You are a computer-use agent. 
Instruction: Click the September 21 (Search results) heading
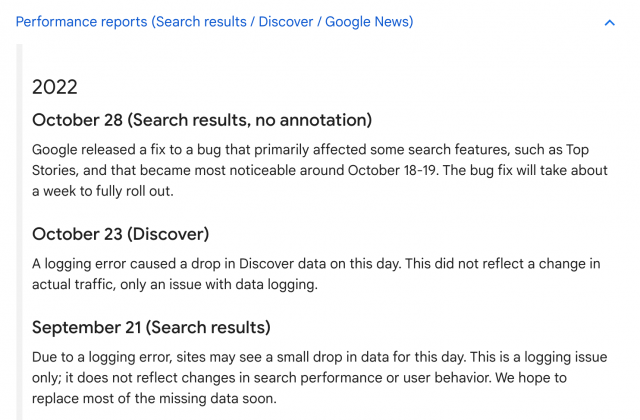(151, 327)
